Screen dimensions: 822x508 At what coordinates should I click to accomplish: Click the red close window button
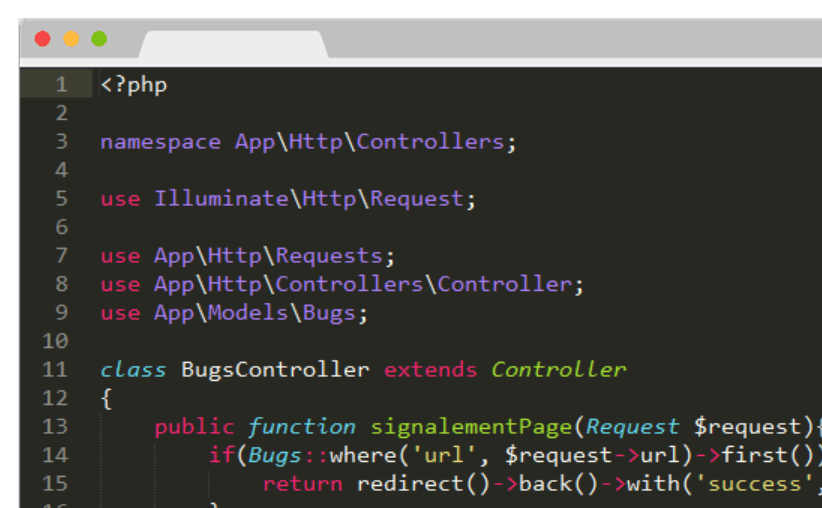[42, 39]
